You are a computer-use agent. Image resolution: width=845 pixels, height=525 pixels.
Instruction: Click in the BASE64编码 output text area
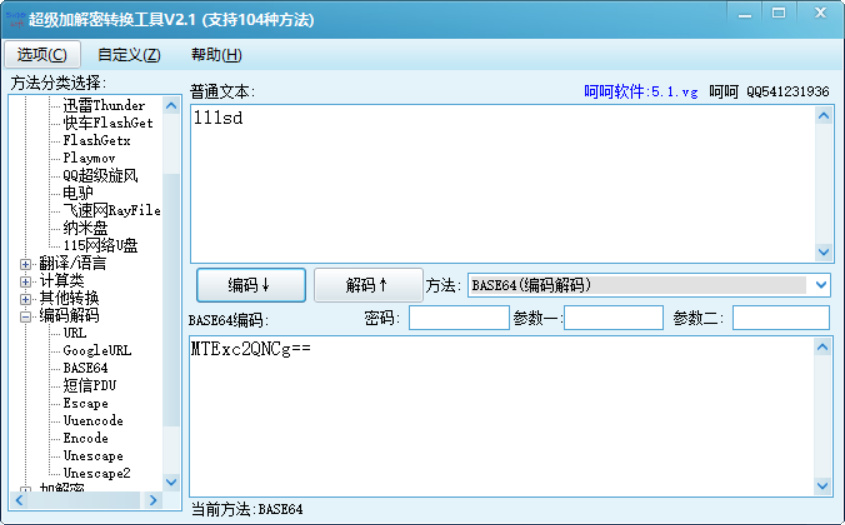[x=502, y=416]
